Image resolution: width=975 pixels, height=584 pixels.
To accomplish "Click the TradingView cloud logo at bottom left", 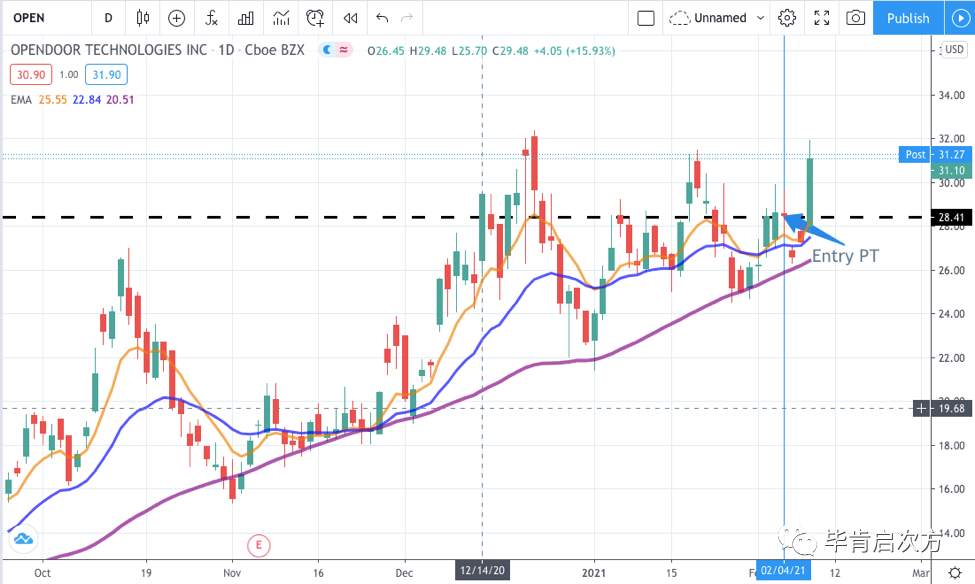I will (x=23, y=539).
